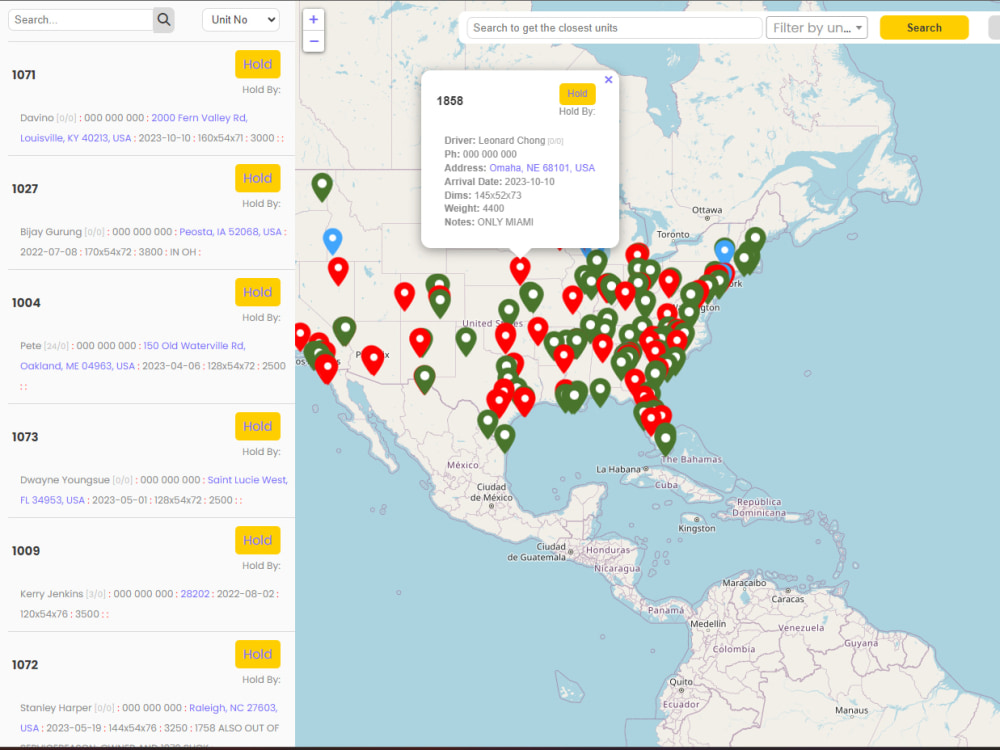Hold unit 1004

[x=258, y=292]
